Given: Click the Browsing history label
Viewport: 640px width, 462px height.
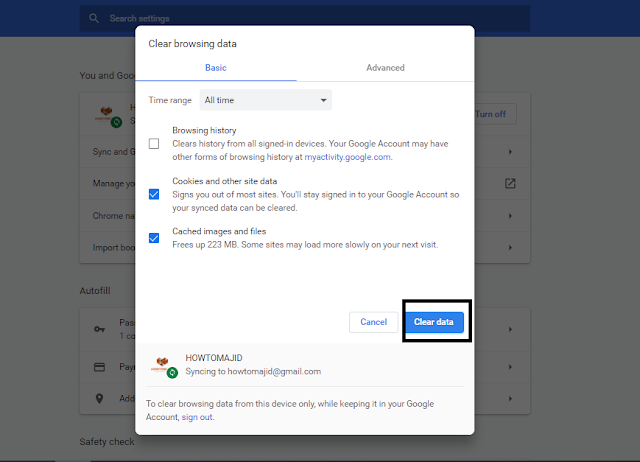Looking at the screenshot, I should click(x=204, y=130).
